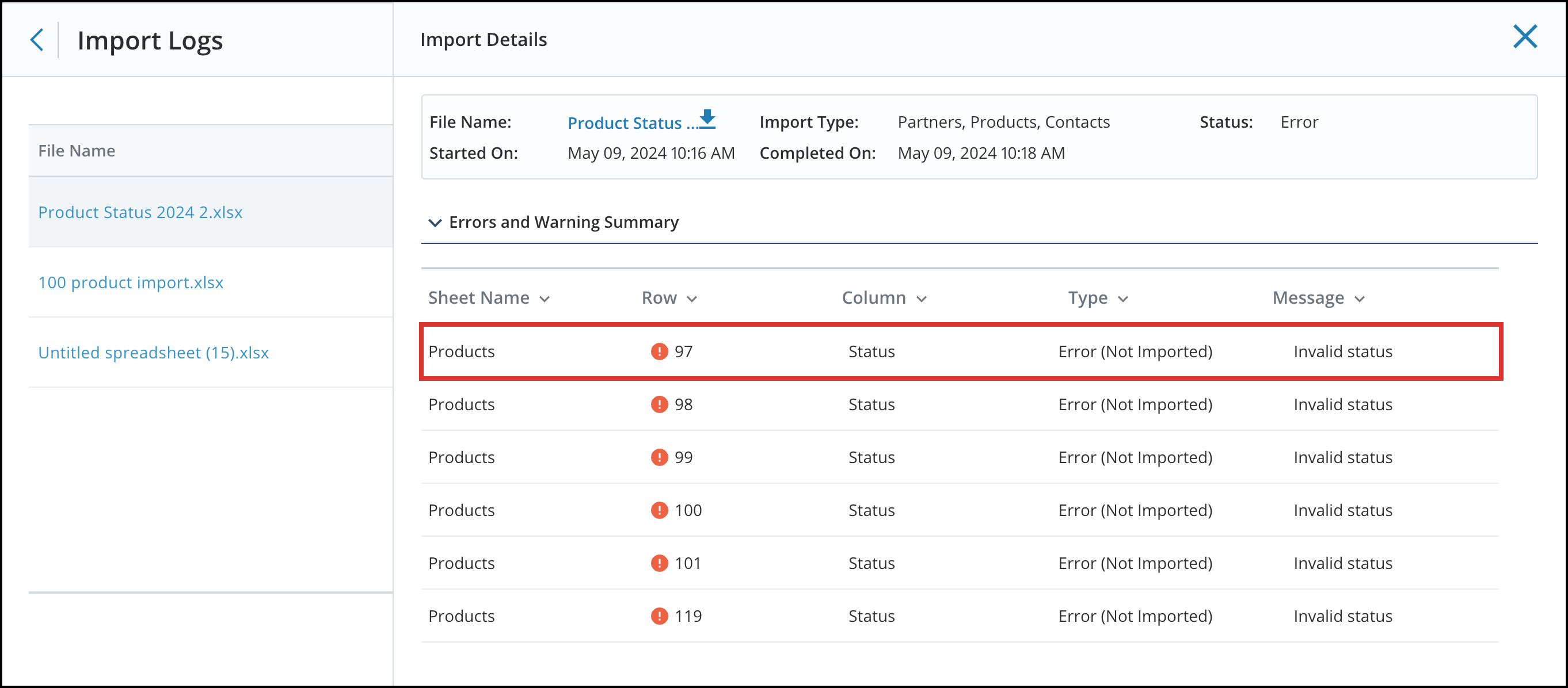Click the error icon on row 100
Screen dimensions: 1568x688
click(659, 510)
